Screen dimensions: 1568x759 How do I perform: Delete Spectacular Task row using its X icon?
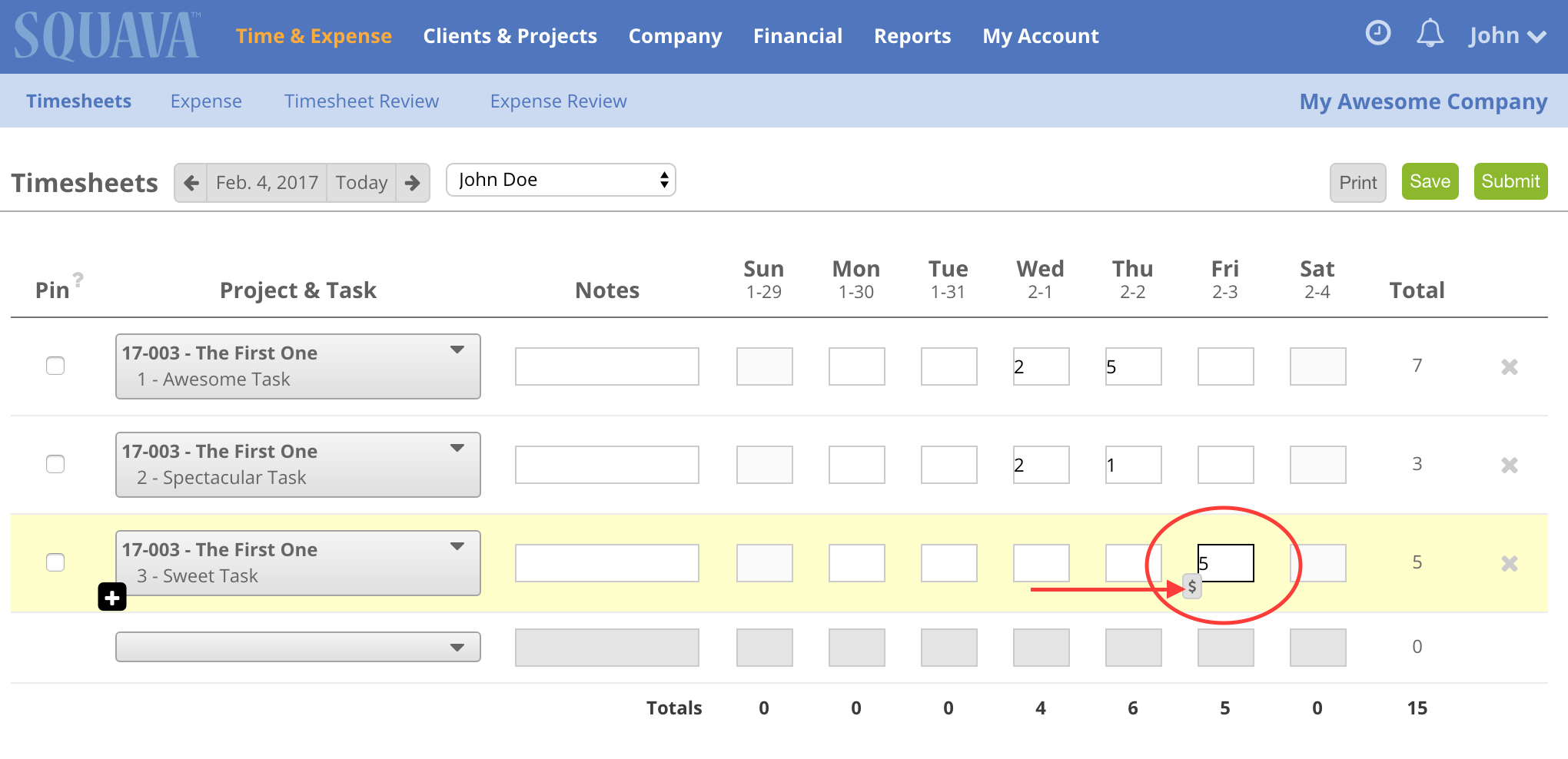tap(1510, 465)
